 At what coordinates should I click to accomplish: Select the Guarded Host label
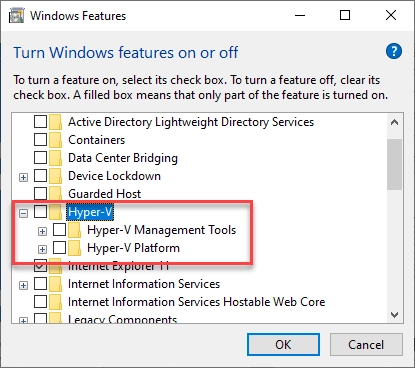coord(104,194)
